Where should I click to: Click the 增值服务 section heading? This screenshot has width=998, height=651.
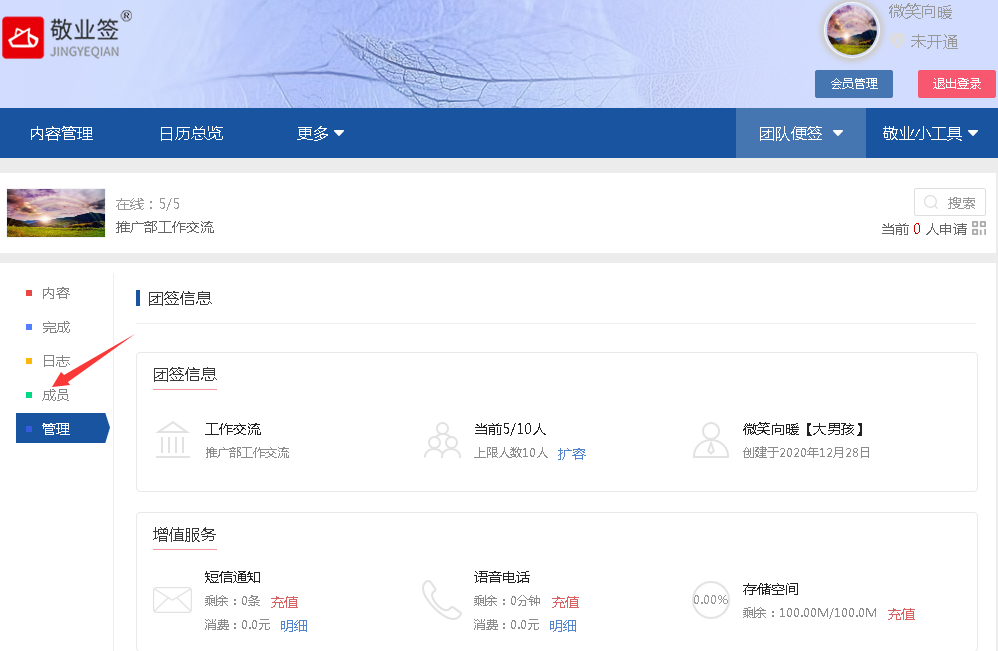coord(185,535)
